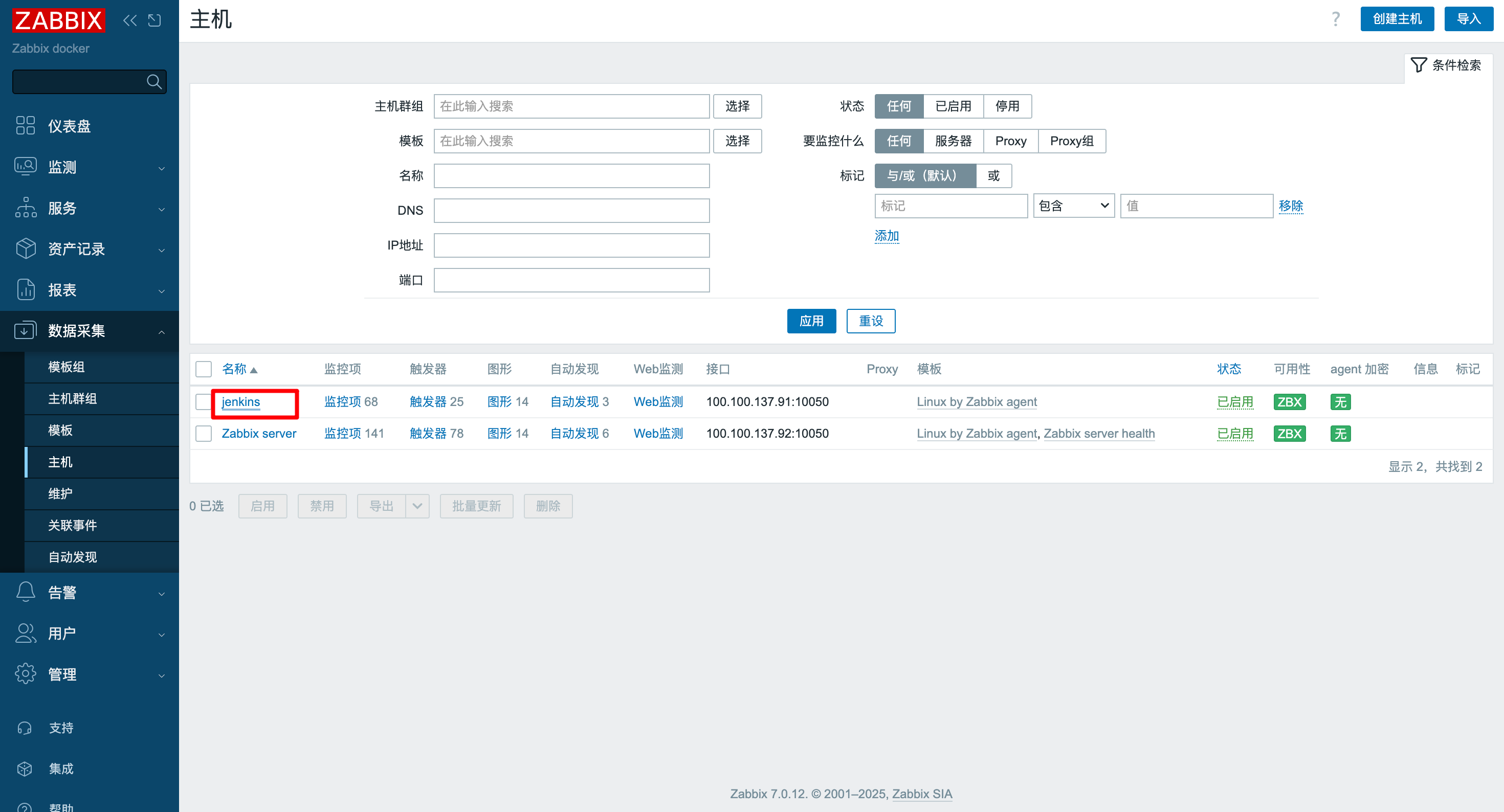1504x812 pixels.
Task: Click the ZABBIX logo
Action: (x=58, y=20)
